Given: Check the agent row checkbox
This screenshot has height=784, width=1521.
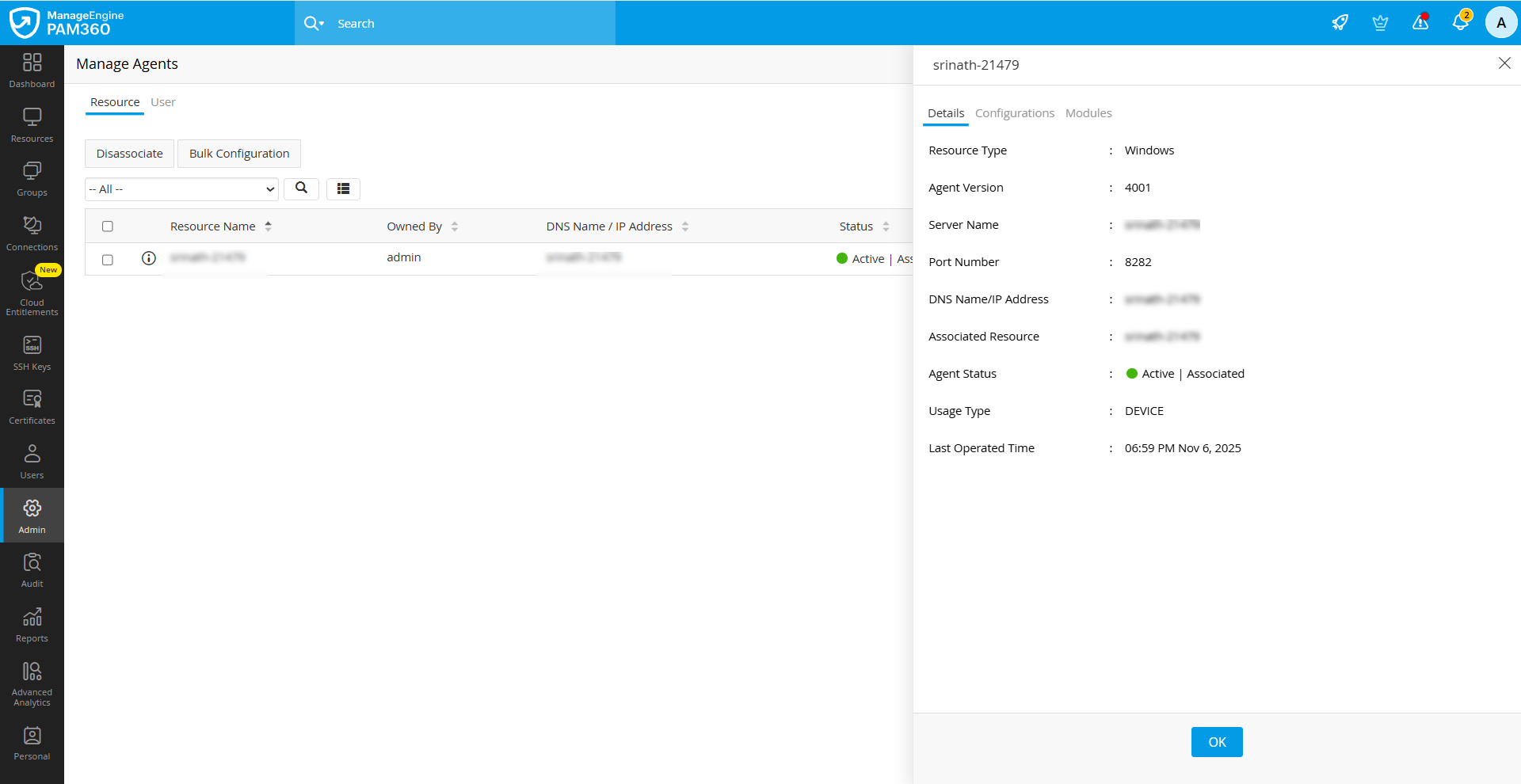Looking at the screenshot, I should [108, 260].
